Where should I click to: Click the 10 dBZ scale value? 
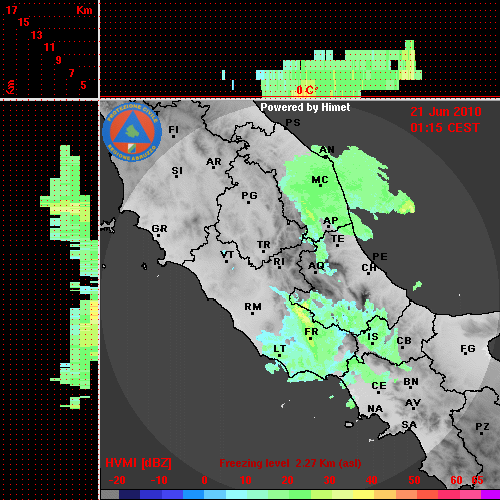click(245, 480)
